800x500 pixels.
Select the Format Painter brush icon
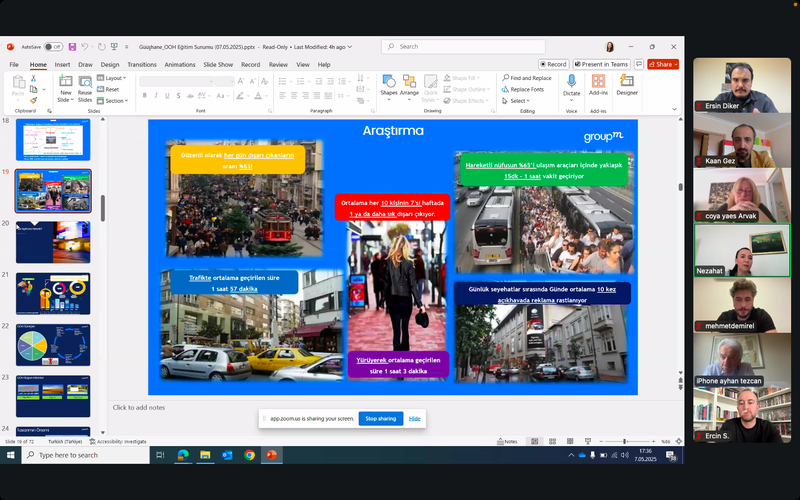34,101
